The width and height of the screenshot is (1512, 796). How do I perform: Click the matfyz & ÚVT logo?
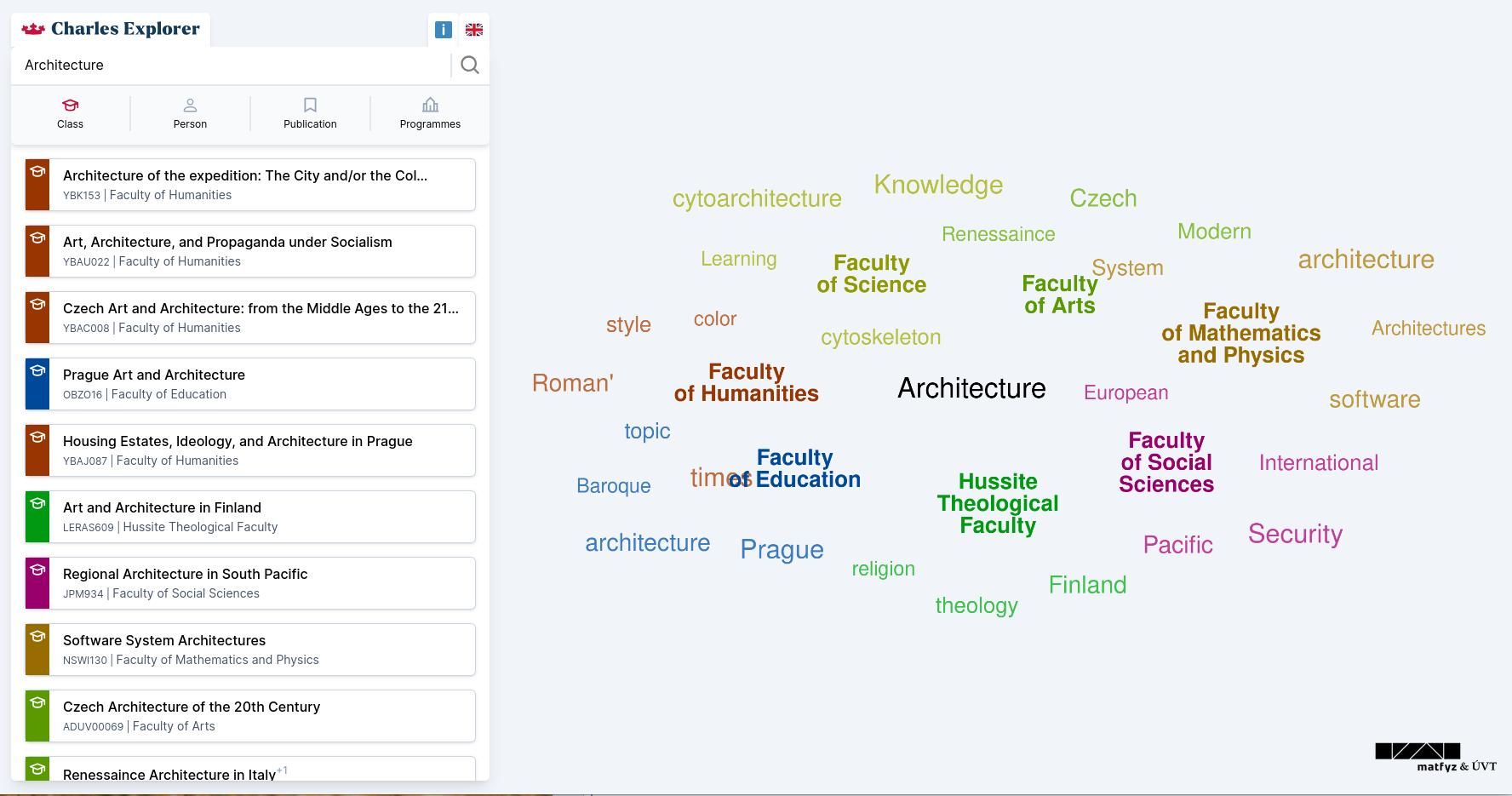(1435, 757)
